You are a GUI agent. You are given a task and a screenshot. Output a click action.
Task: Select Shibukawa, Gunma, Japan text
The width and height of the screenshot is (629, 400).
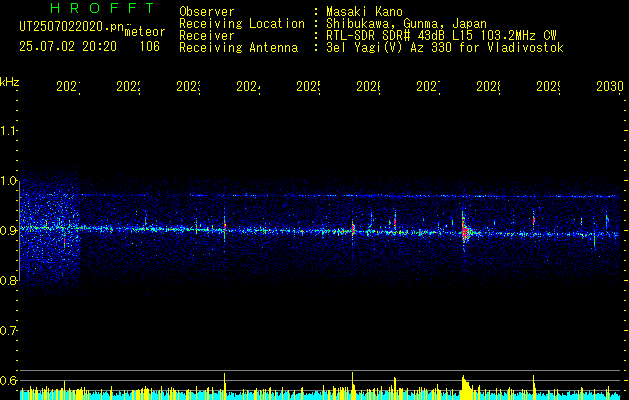tap(406, 24)
